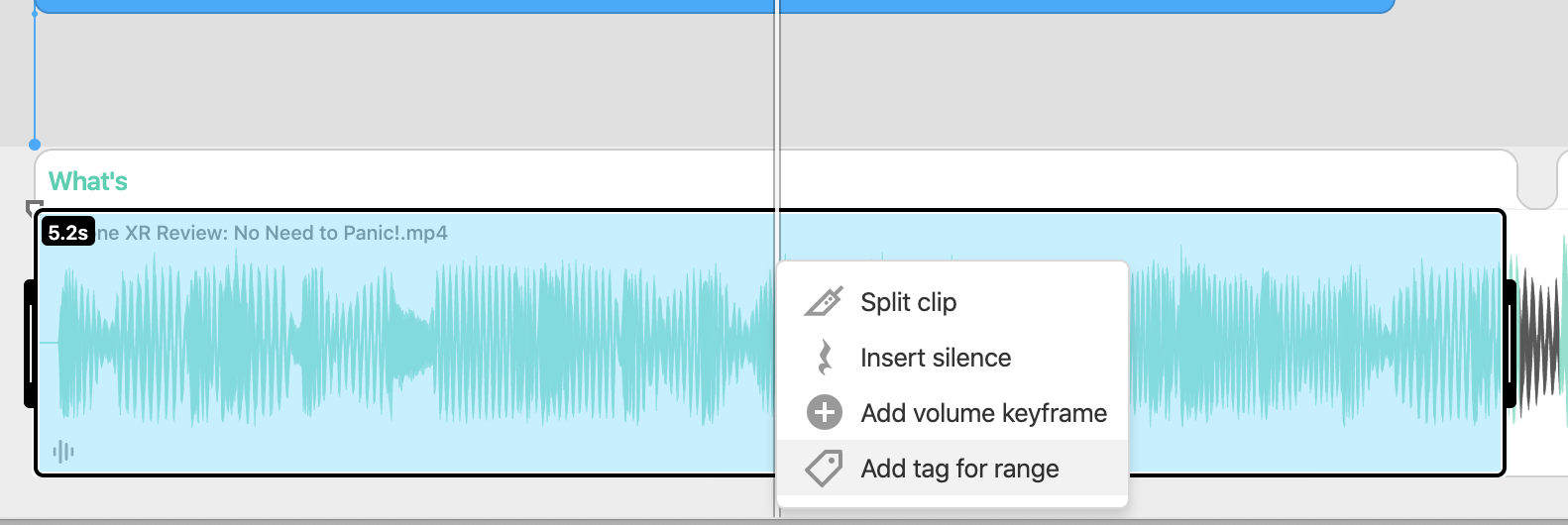Grab the left trim handle of the clip
This screenshot has width=1568, height=525.
pos(31,344)
